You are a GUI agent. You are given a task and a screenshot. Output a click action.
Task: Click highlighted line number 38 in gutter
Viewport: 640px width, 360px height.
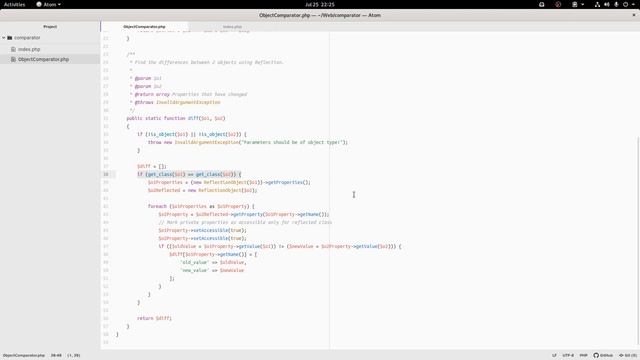[x=106, y=174]
